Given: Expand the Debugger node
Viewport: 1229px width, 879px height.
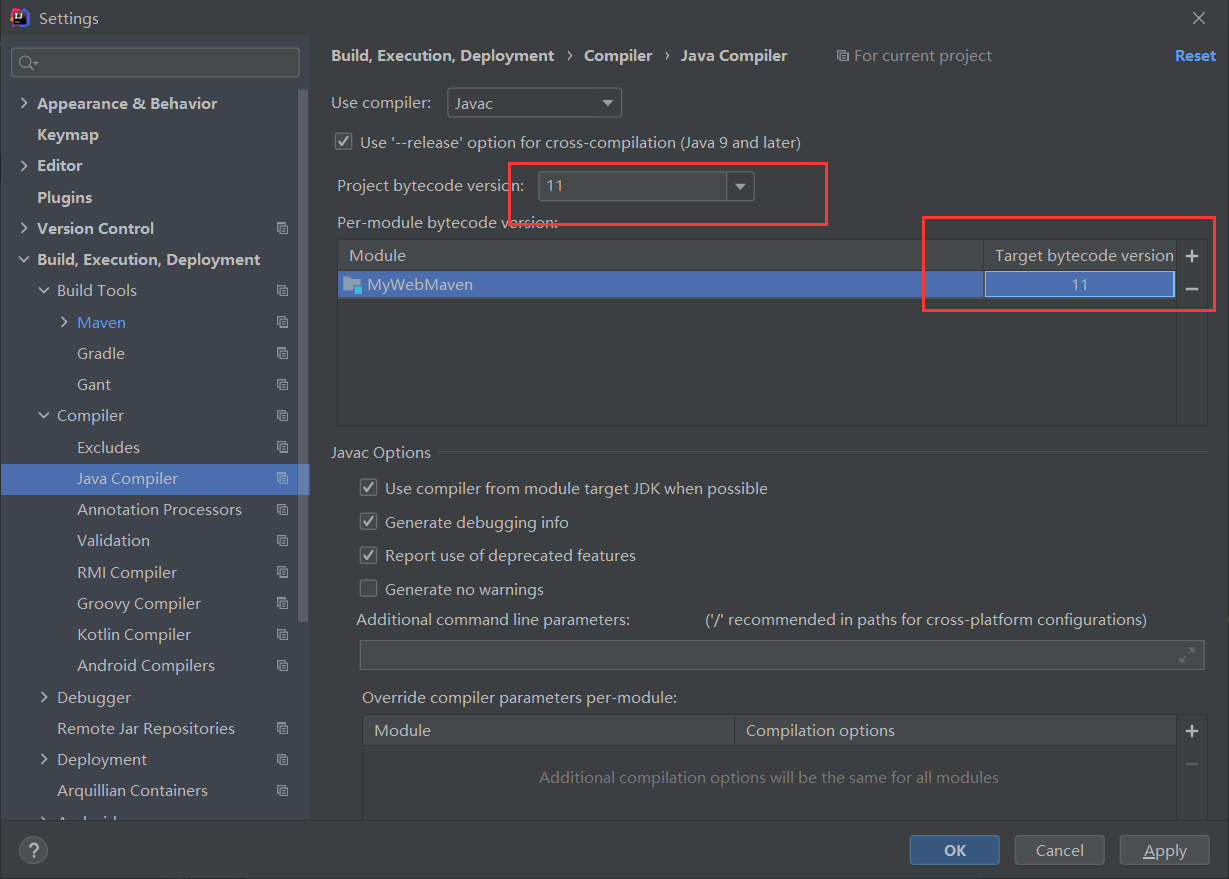Looking at the screenshot, I should (x=44, y=697).
